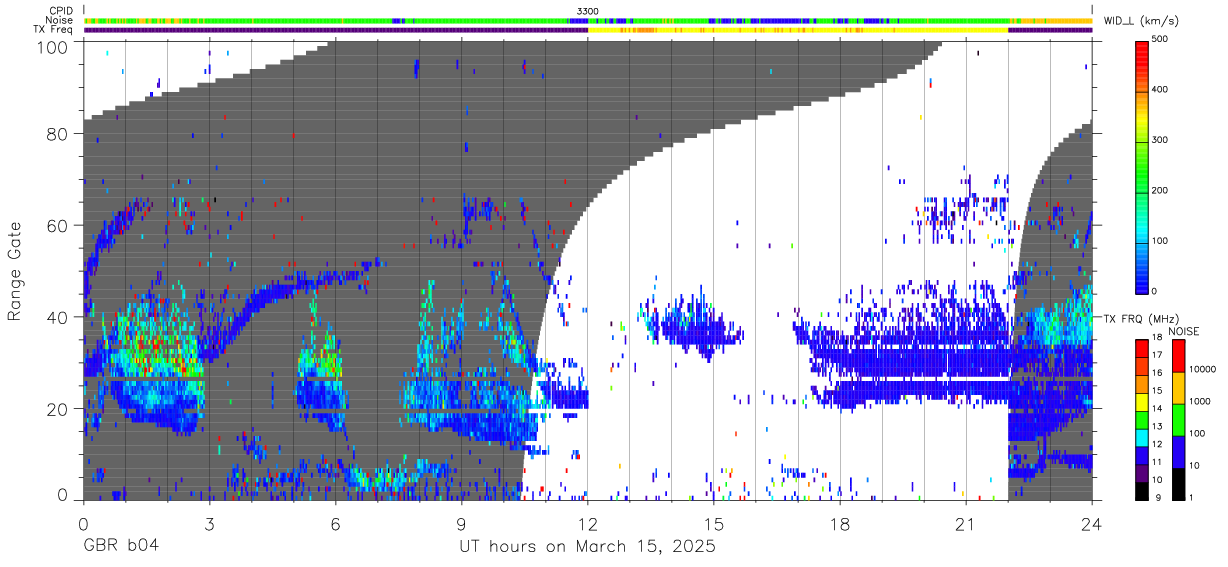Click the Noise row label
This screenshot has height=567, width=1228.
(59, 20)
